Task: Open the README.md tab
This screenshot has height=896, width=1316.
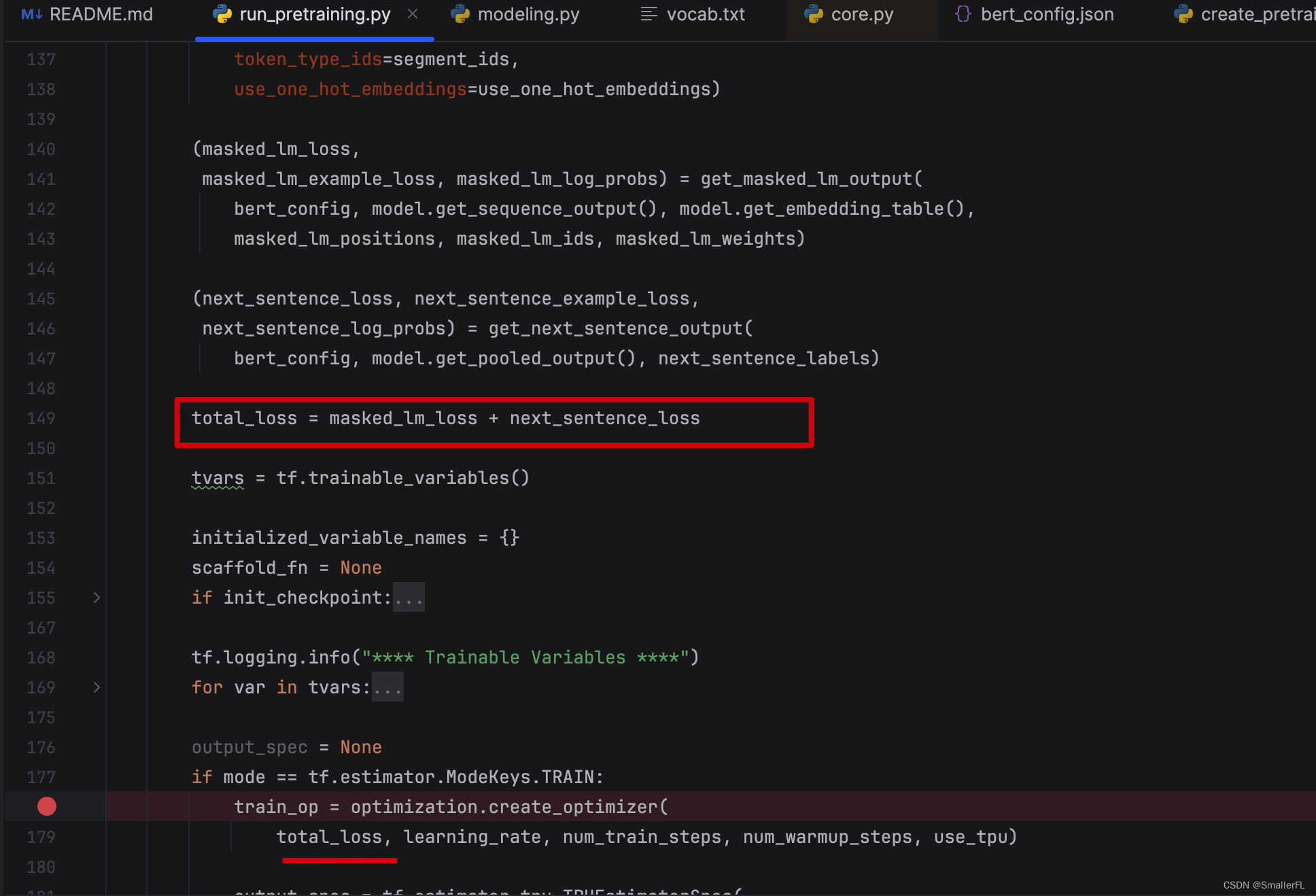Action: (x=87, y=14)
